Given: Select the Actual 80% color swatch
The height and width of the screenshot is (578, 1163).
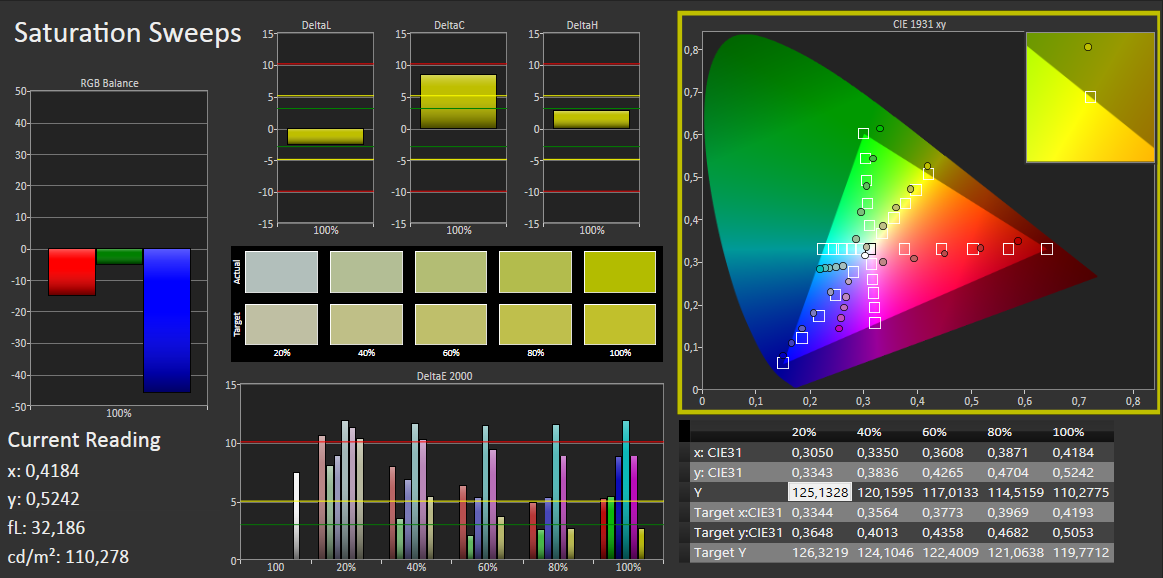Looking at the screenshot, I should point(536,272).
